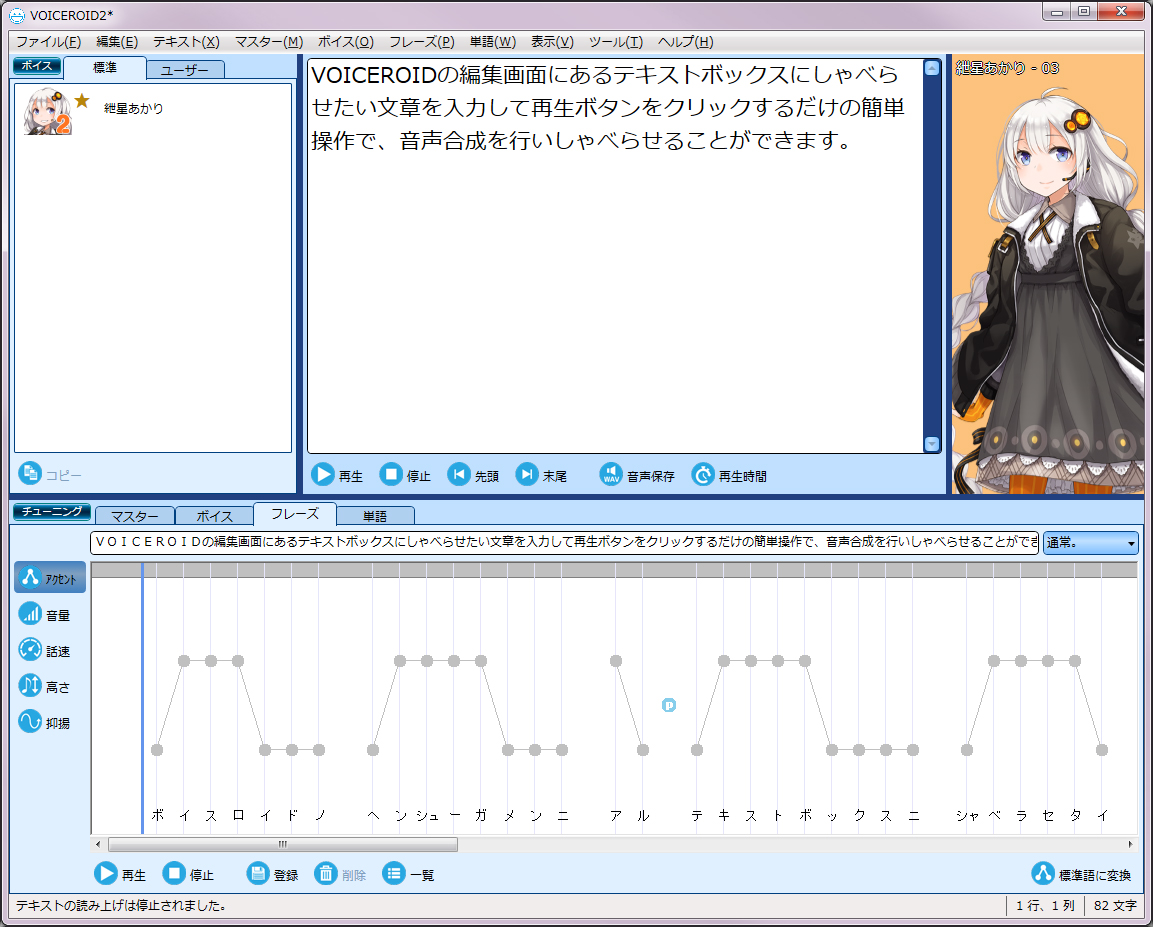Toggle the accent point above ク
The height and width of the screenshot is (927, 1153).
pyautogui.click(x=859, y=750)
